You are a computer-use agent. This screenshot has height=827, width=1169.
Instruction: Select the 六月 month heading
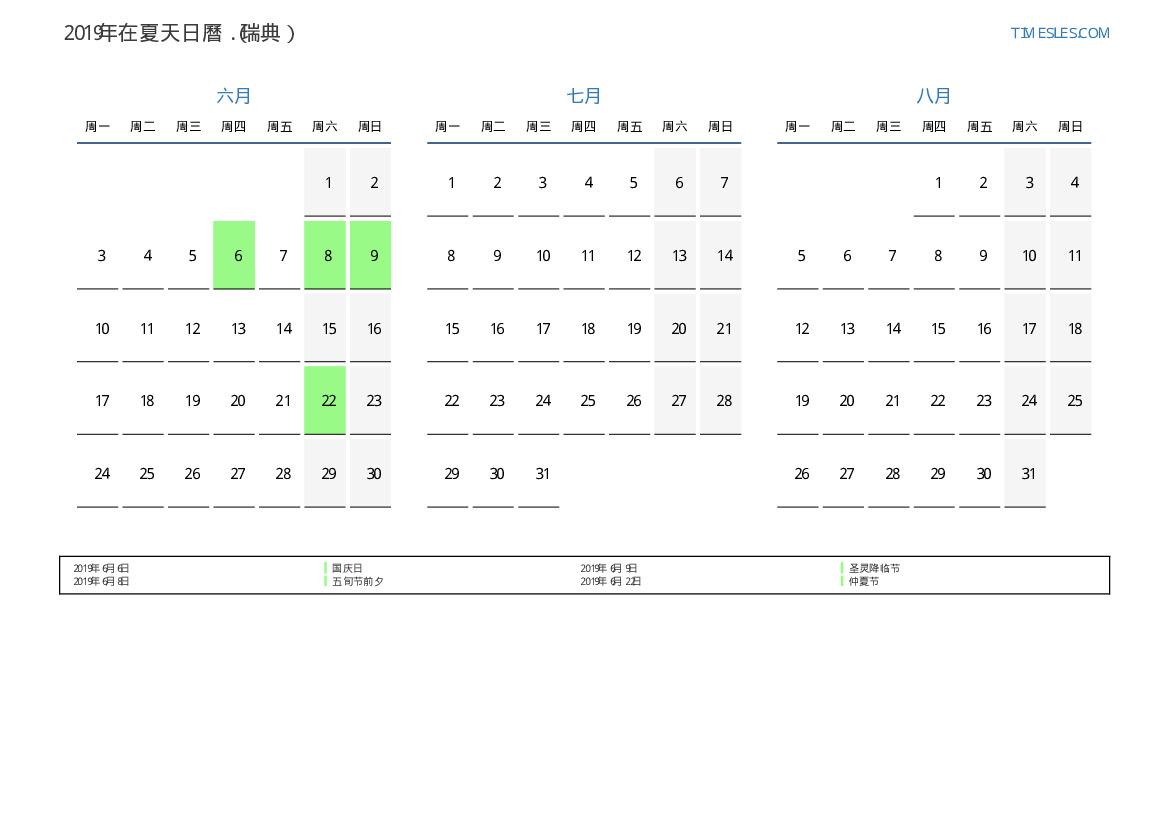(234, 96)
